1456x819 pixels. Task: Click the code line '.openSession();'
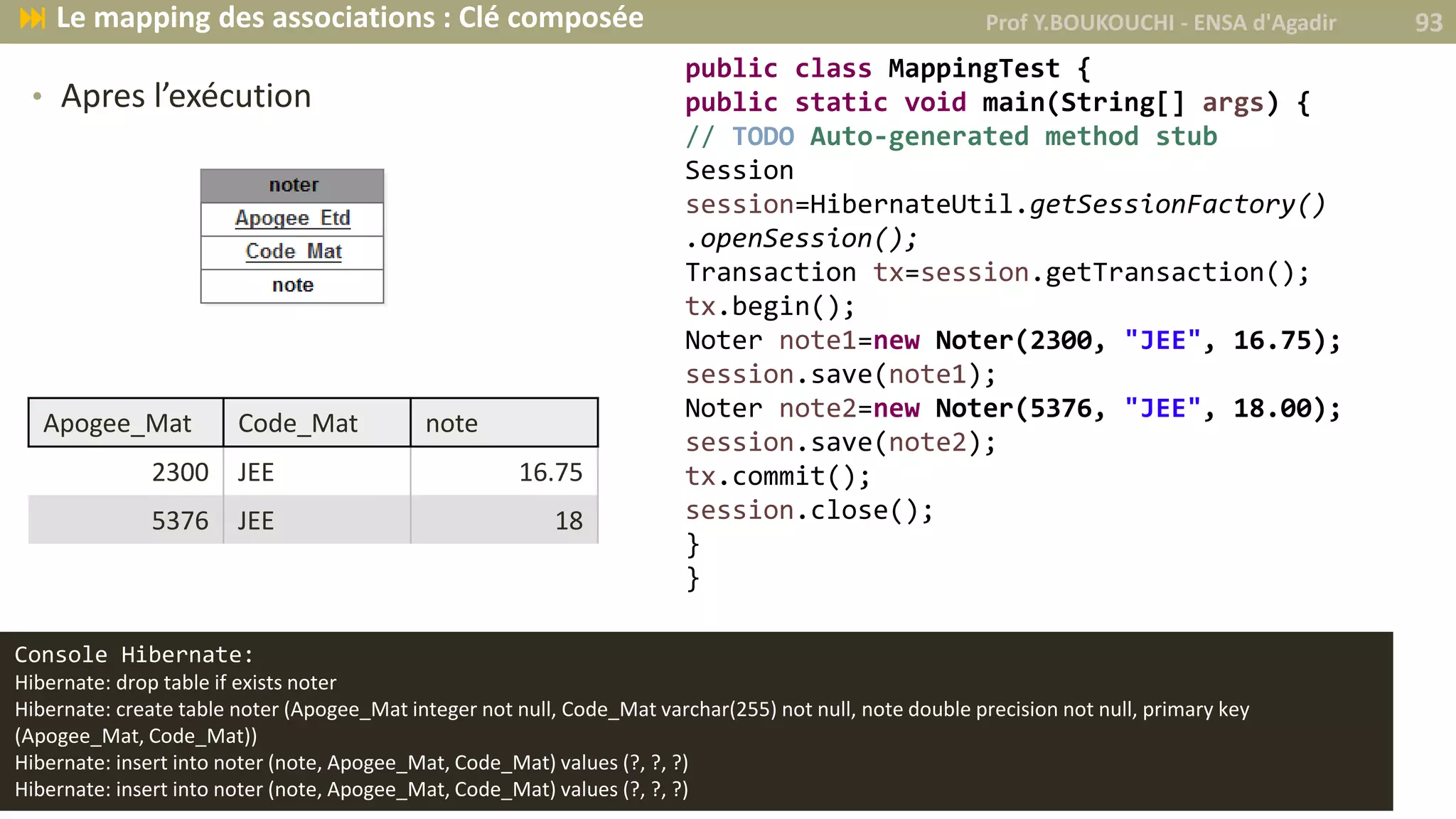802,239
